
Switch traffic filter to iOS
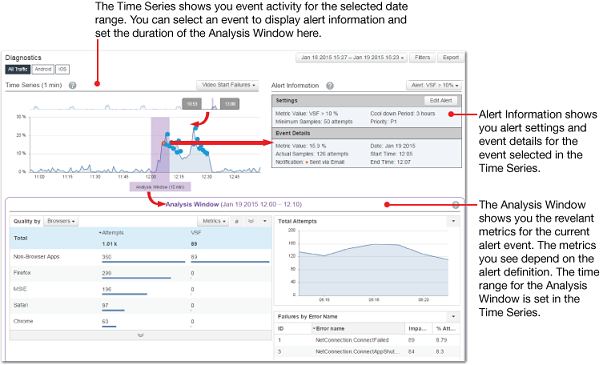coord(62,69)
